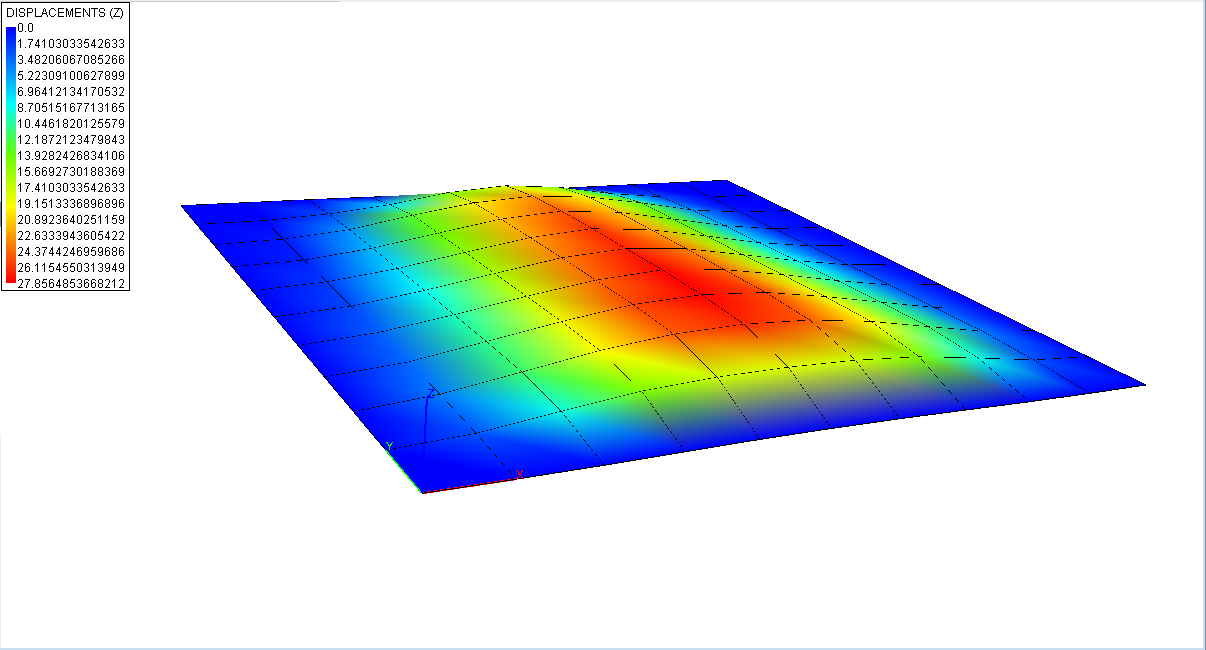The width and height of the screenshot is (1206, 650).
Task: Click the red X axis label
Action: (x=519, y=473)
